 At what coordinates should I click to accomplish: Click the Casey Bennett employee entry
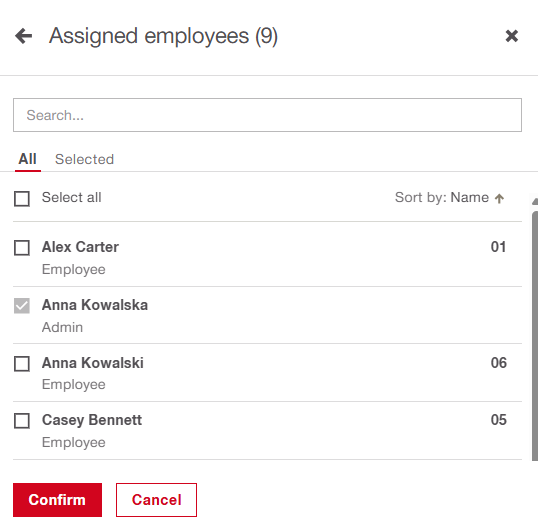click(267, 431)
